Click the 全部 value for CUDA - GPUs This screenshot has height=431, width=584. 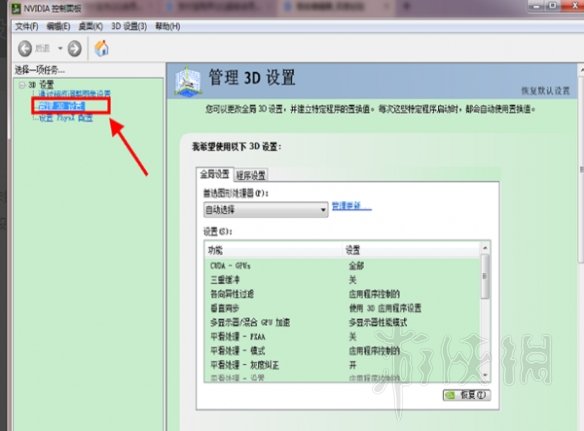pyautogui.click(x=356, y=266)
